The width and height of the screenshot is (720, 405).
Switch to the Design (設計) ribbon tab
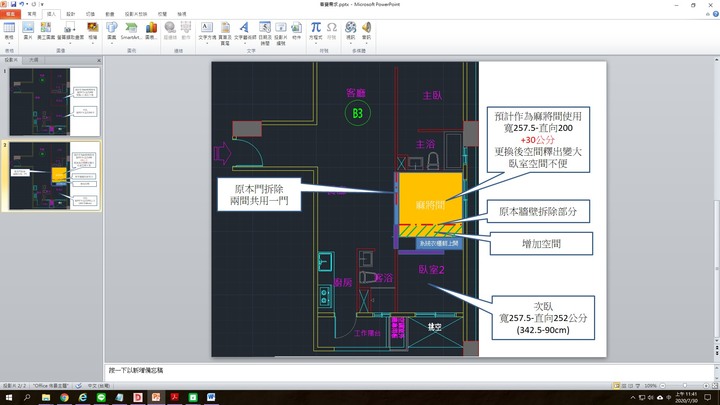pos(70,14)
